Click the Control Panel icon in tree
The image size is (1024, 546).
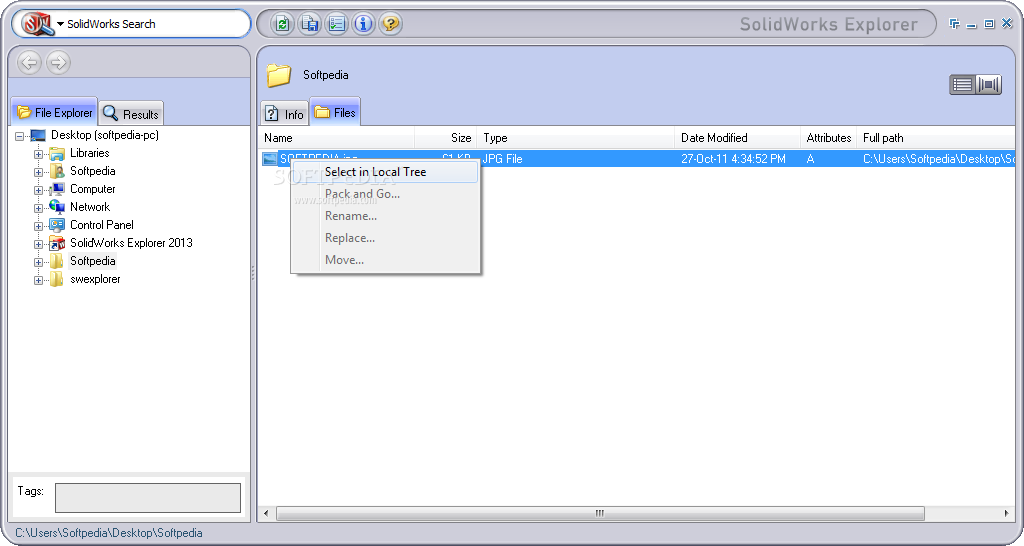click(57, 225)
